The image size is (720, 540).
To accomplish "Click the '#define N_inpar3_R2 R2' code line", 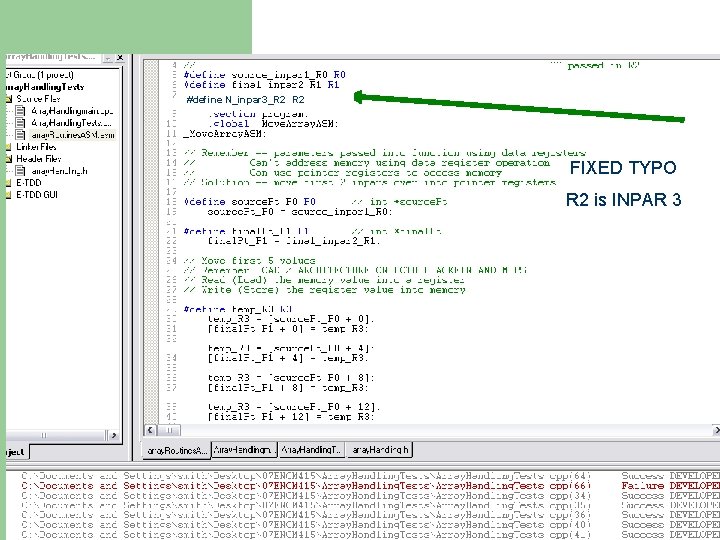I will coord(245,100).
